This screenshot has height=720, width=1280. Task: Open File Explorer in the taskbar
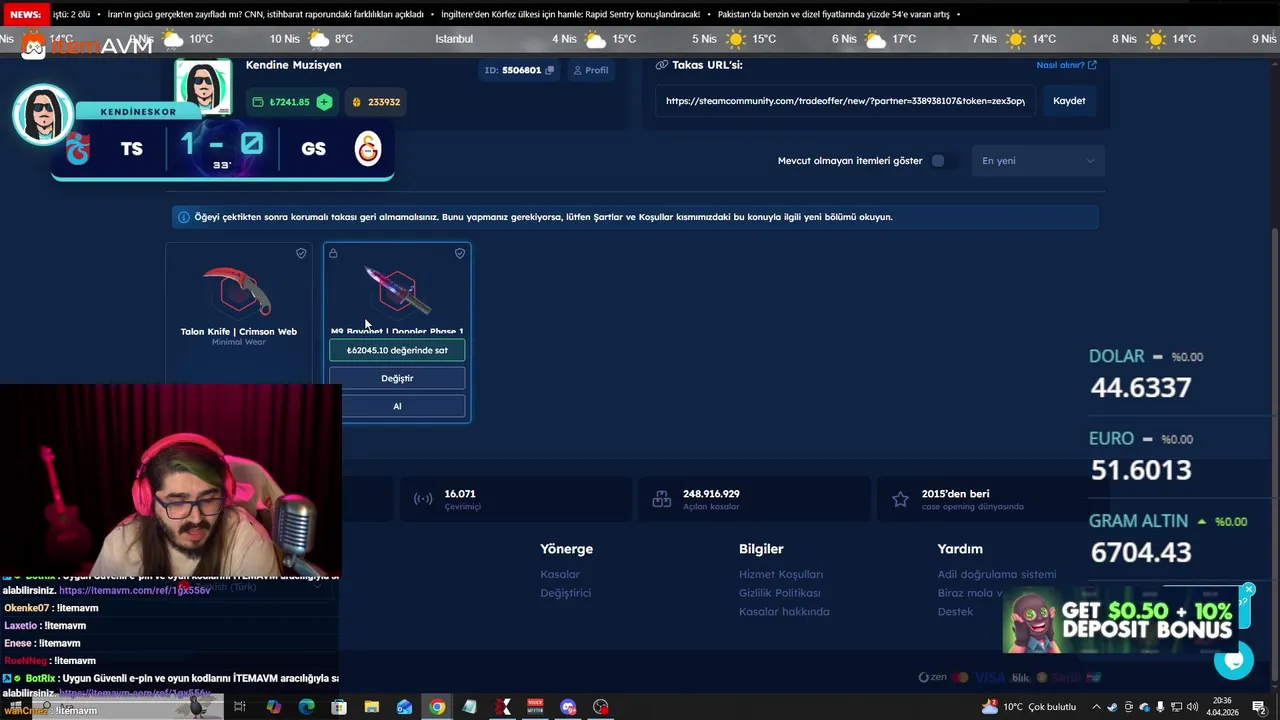pos(372,707)
